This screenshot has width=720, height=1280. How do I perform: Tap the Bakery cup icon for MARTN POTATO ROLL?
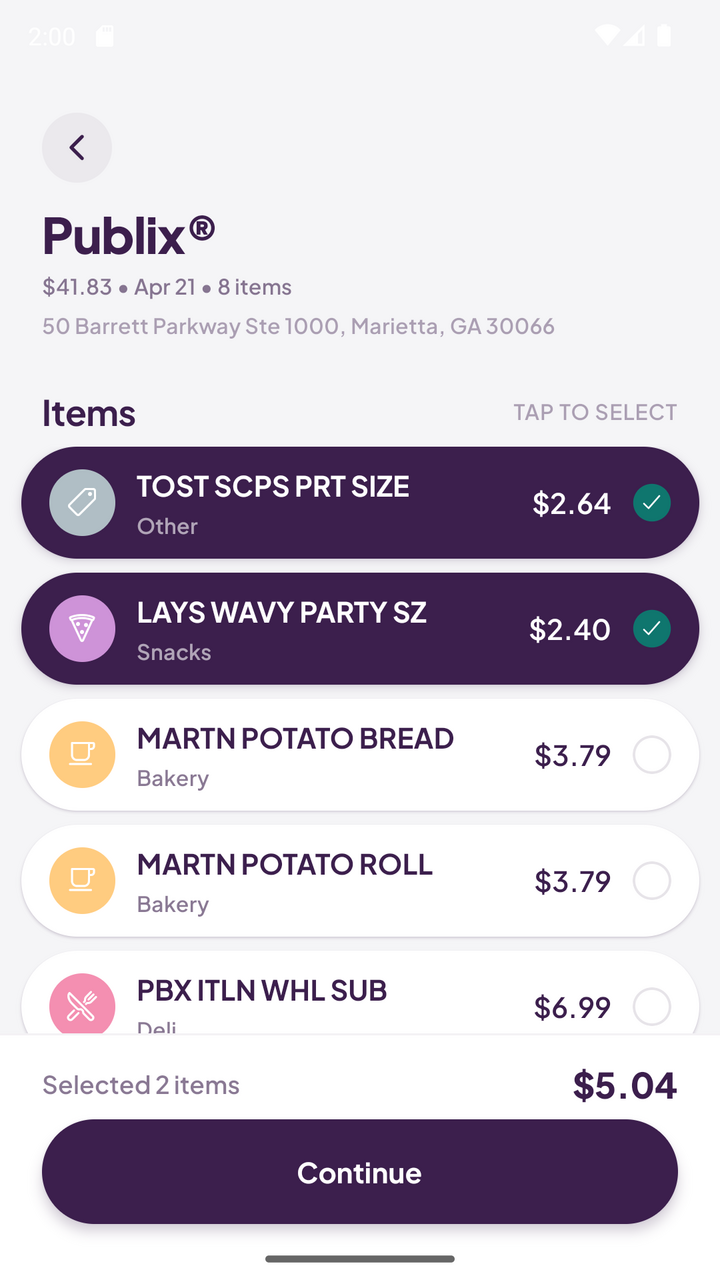tap(82, 880)
